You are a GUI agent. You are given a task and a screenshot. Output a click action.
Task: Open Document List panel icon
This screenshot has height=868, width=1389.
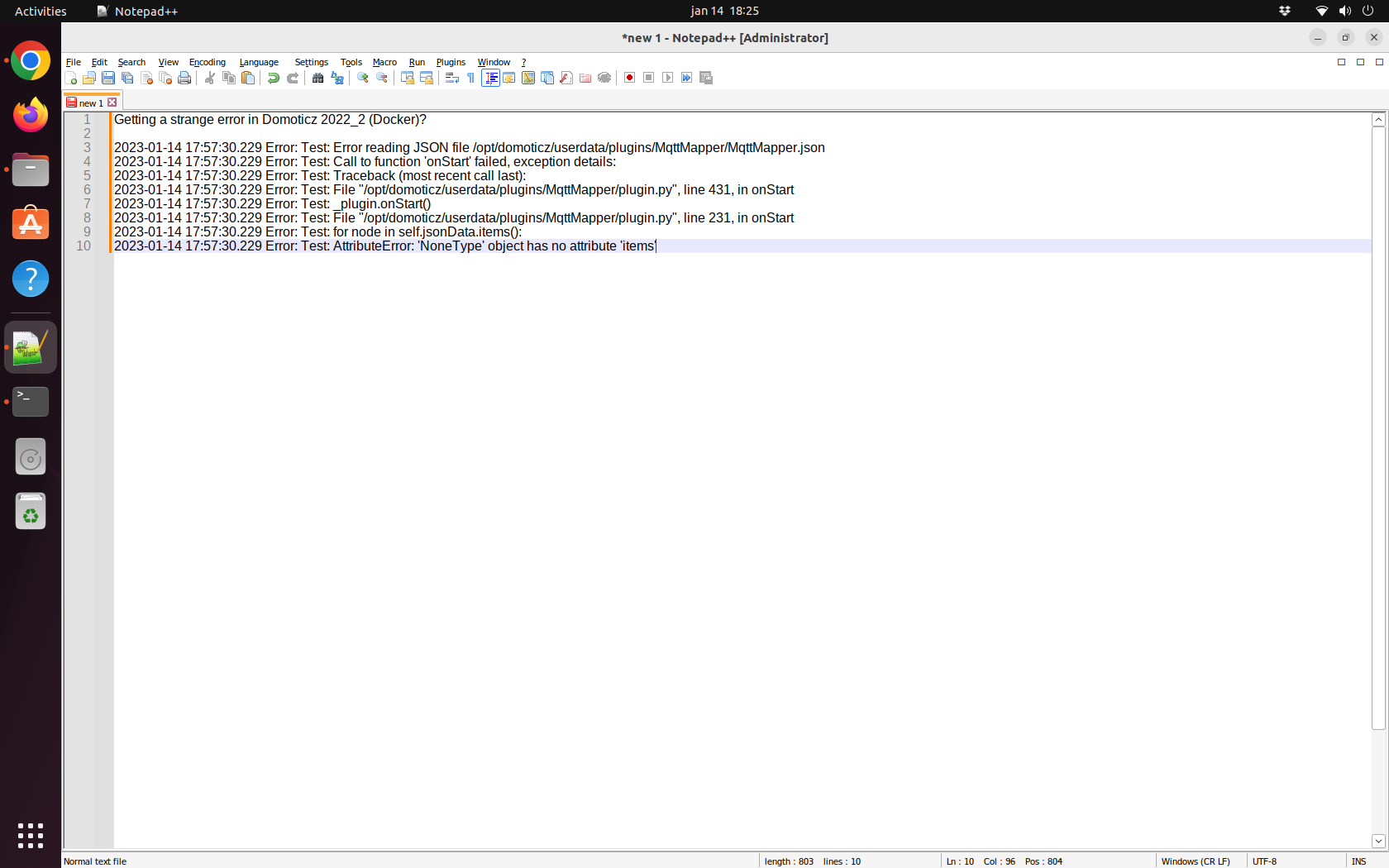pos(547,78)
